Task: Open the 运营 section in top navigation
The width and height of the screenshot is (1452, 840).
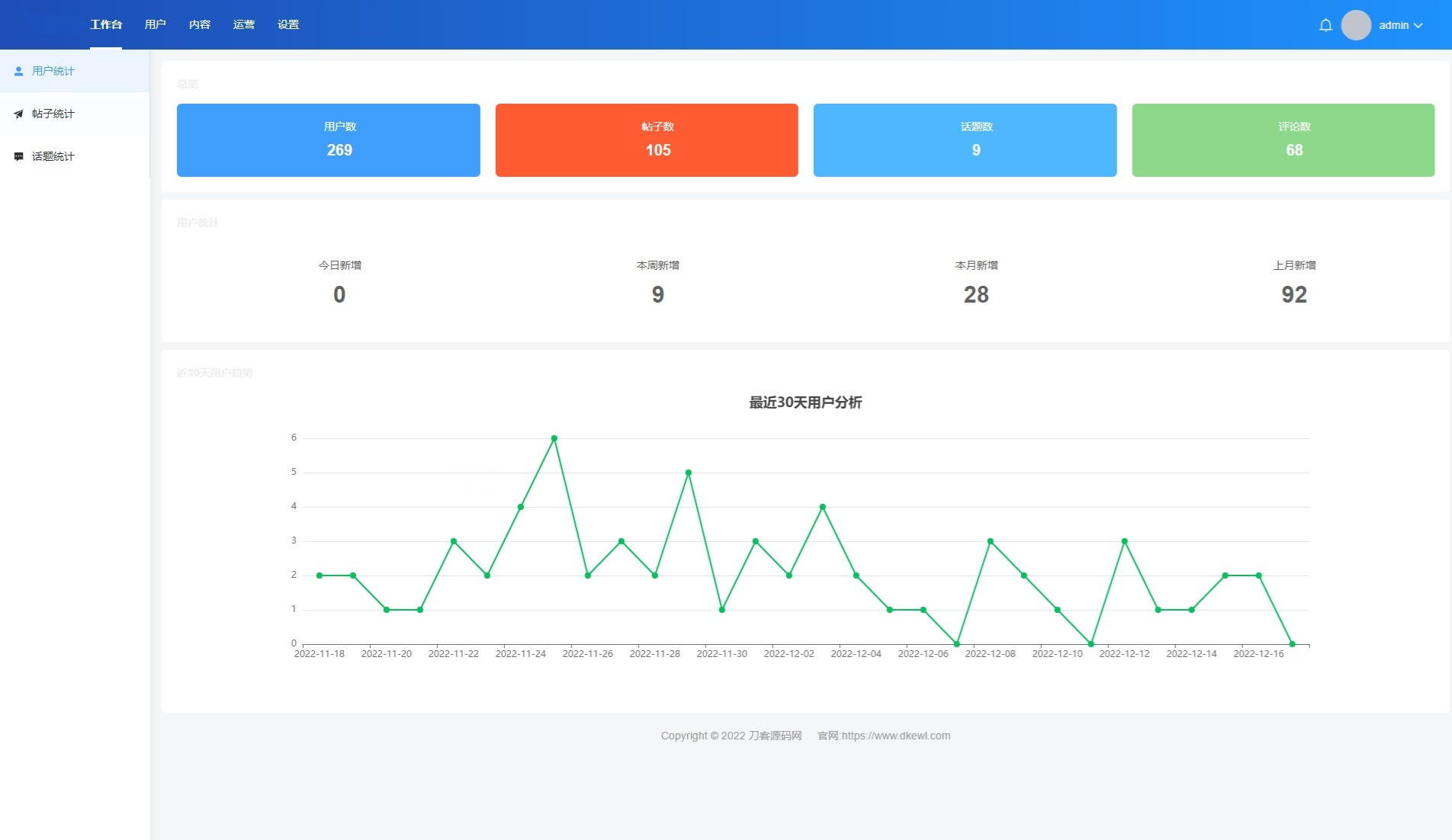Action: pos(243,24)
